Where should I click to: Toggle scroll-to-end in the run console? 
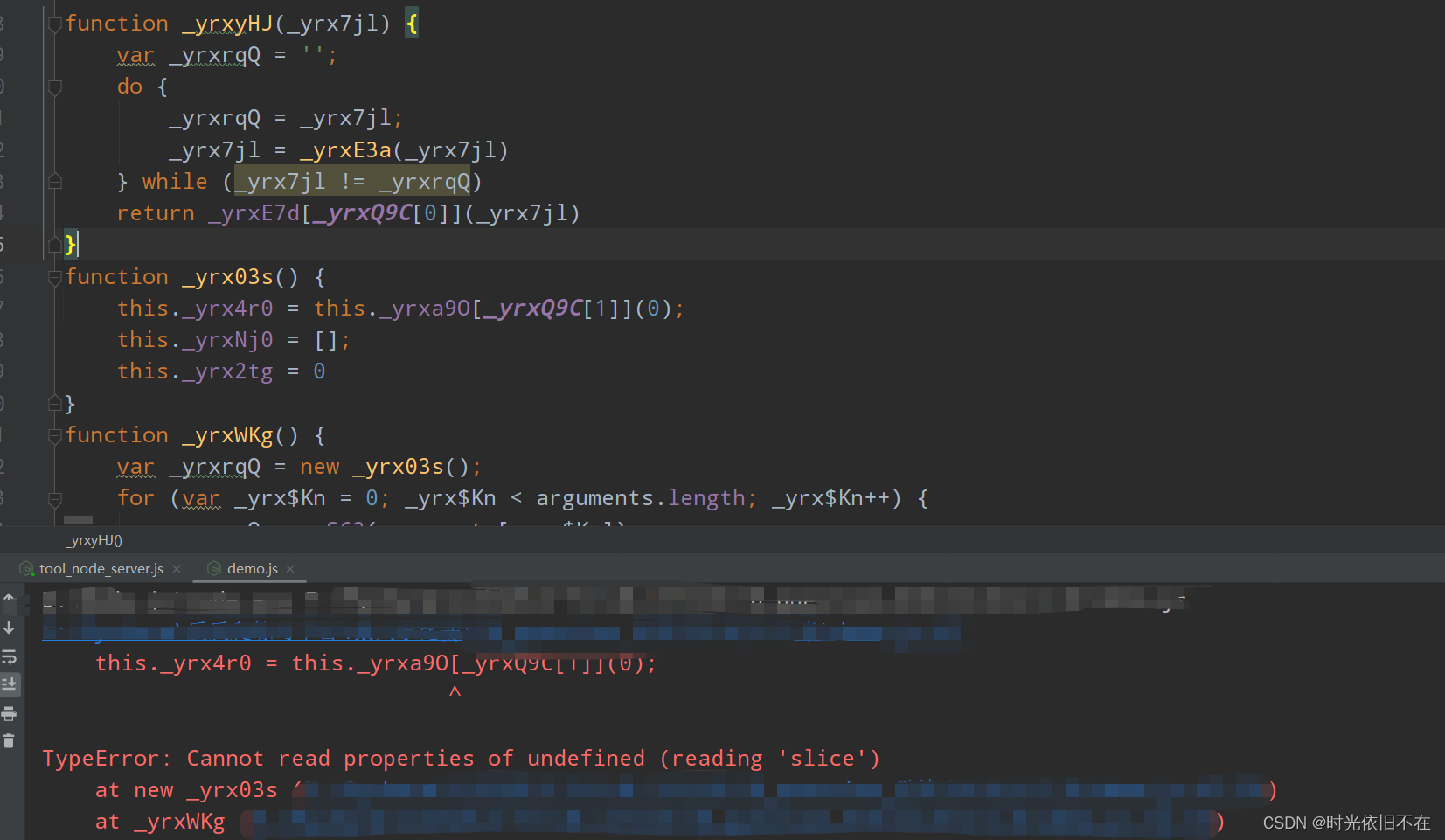point(9,684)
